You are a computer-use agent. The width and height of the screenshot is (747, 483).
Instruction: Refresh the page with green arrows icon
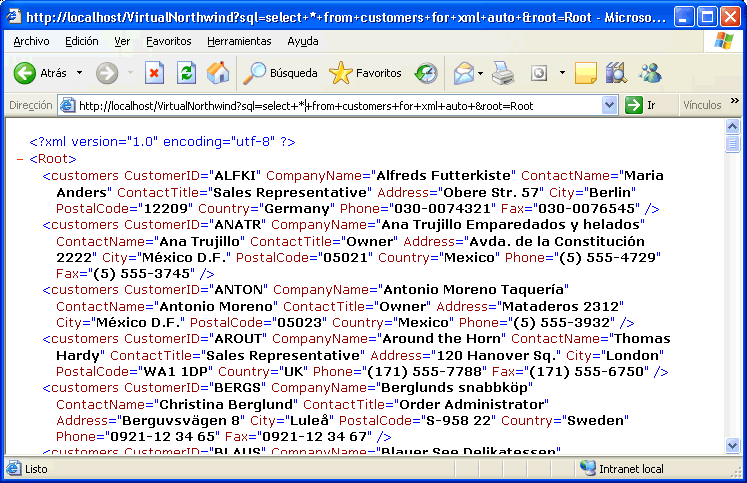pyautogui.click(x=186, y=73)
